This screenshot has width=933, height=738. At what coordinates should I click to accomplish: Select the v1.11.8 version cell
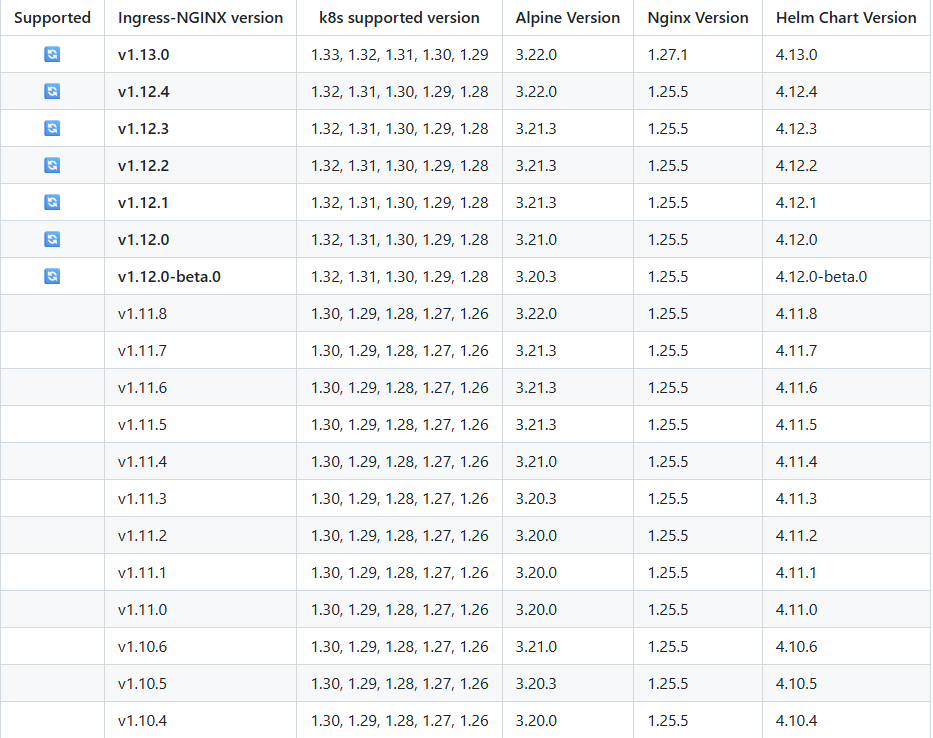pos(142,314)
